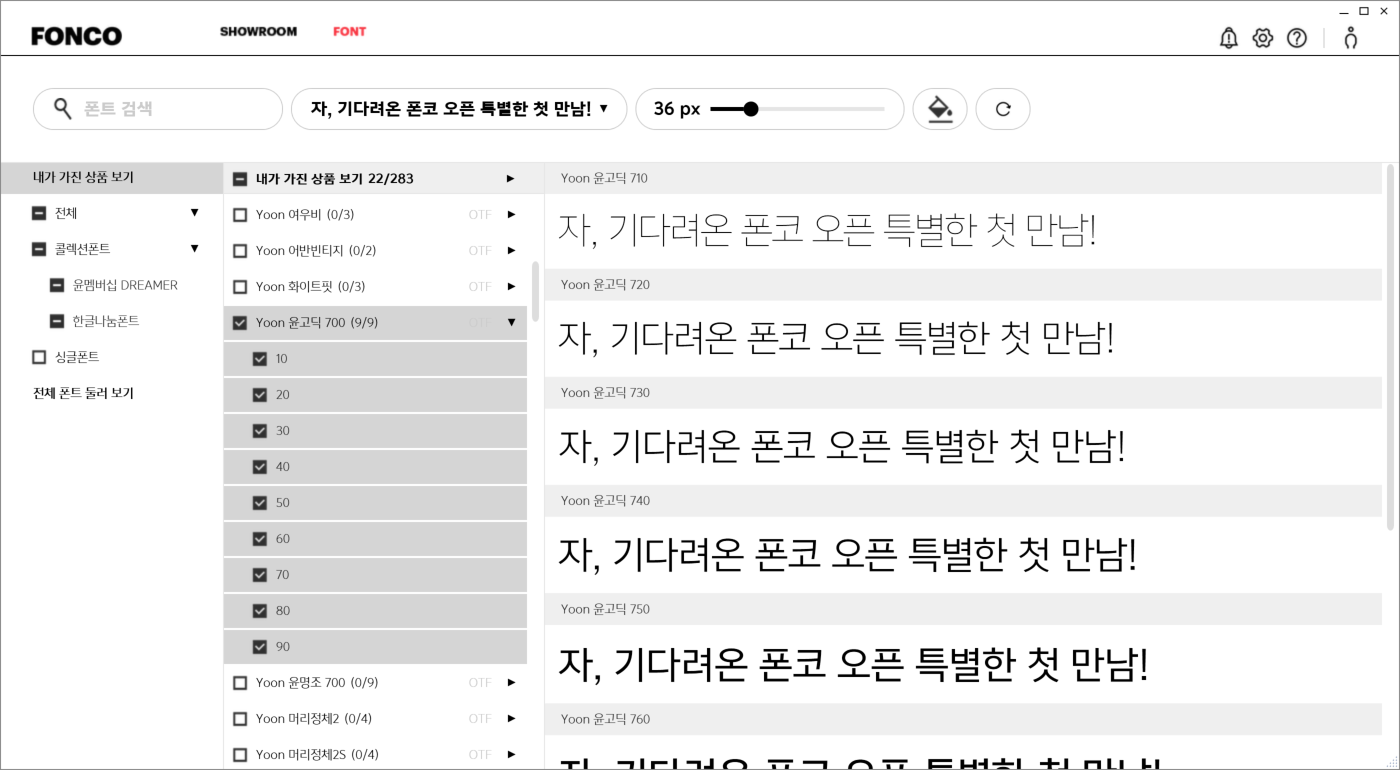1400x770 pixels.
Task: Click the 윤고딕 710 preview sentence
Action: 827,231
